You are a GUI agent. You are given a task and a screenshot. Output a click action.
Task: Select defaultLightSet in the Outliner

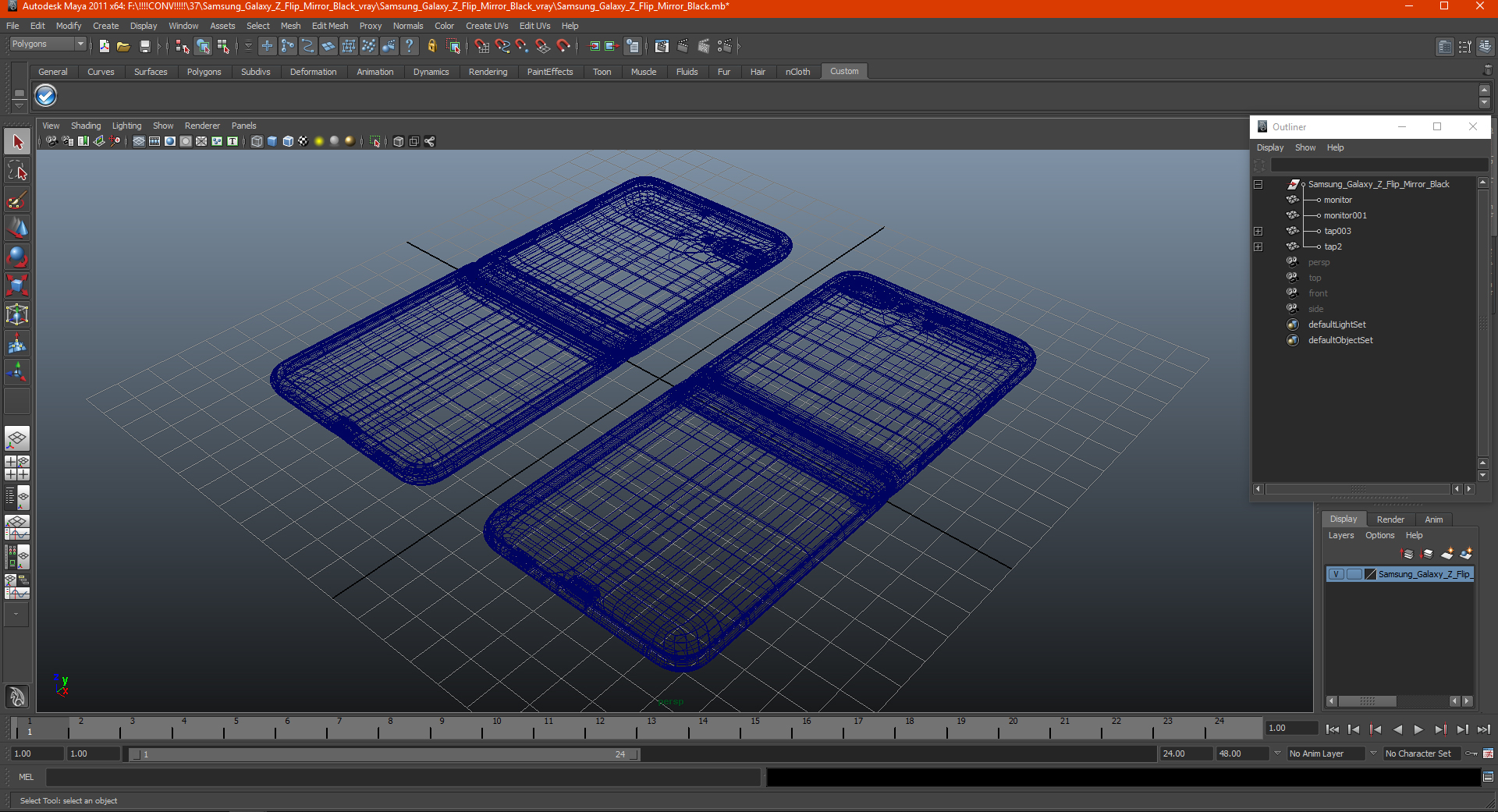(x=1336, y=325)
